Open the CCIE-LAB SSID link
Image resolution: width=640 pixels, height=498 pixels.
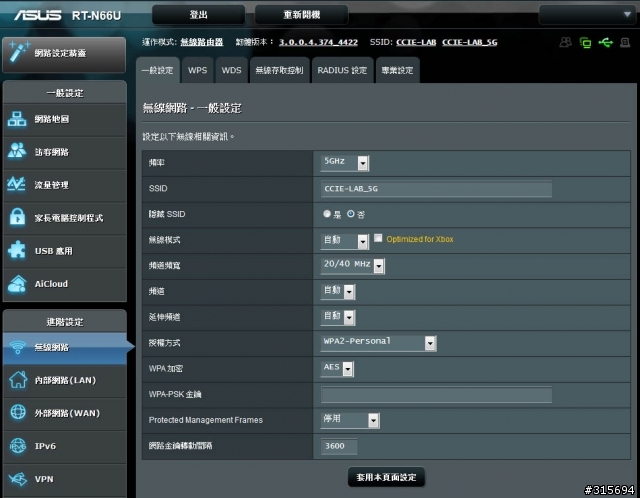(x=416, y=42)
